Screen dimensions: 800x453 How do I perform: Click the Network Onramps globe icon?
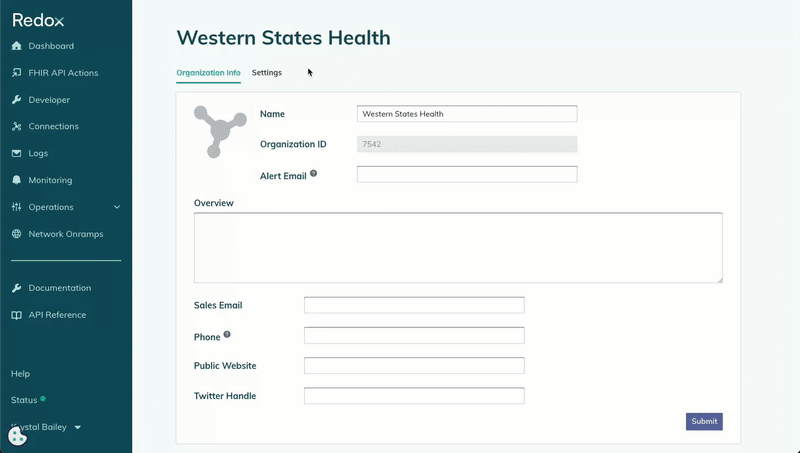tap(16, 234)
